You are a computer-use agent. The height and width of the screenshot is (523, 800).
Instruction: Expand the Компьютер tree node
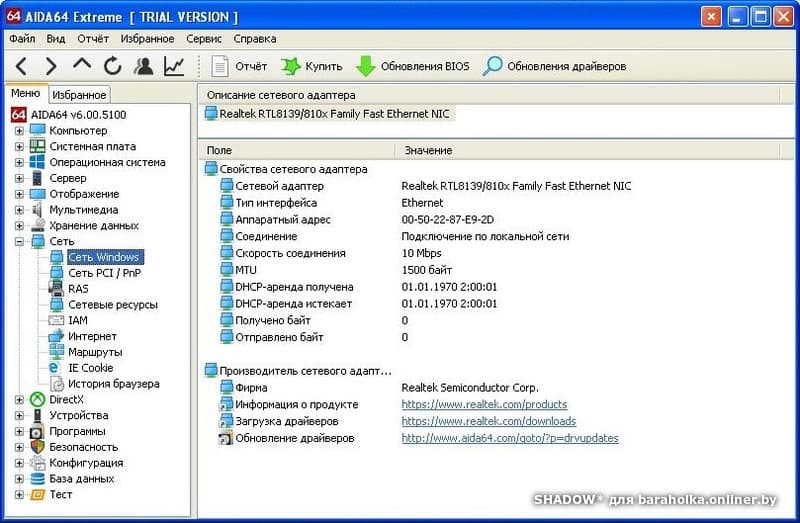point(19,131)
